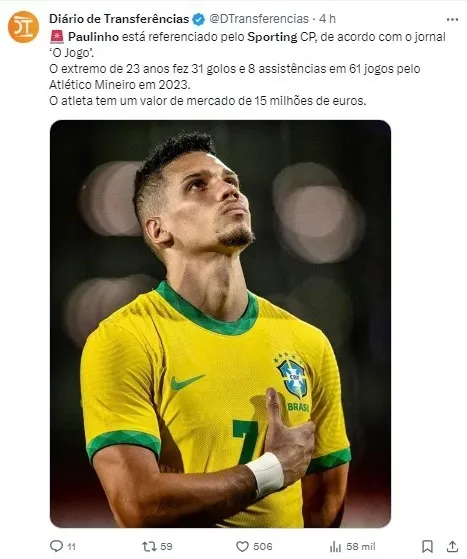This screenshot has width=467, height=559.
Task: Open the three-dot more options menu
Action: (x=452, y=20)
